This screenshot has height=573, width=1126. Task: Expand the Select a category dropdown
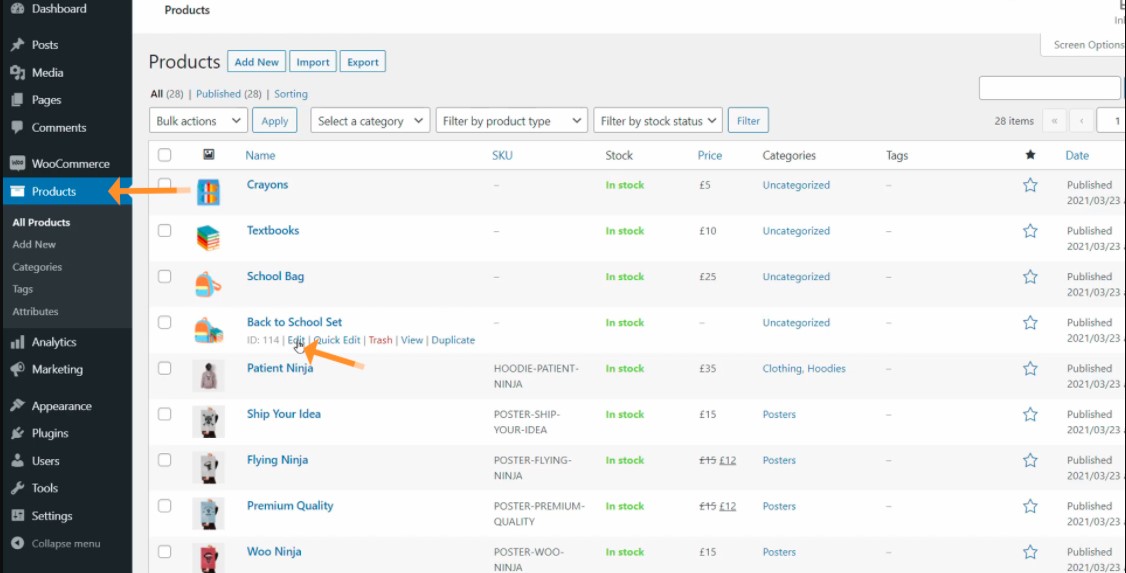coord(370,121)
